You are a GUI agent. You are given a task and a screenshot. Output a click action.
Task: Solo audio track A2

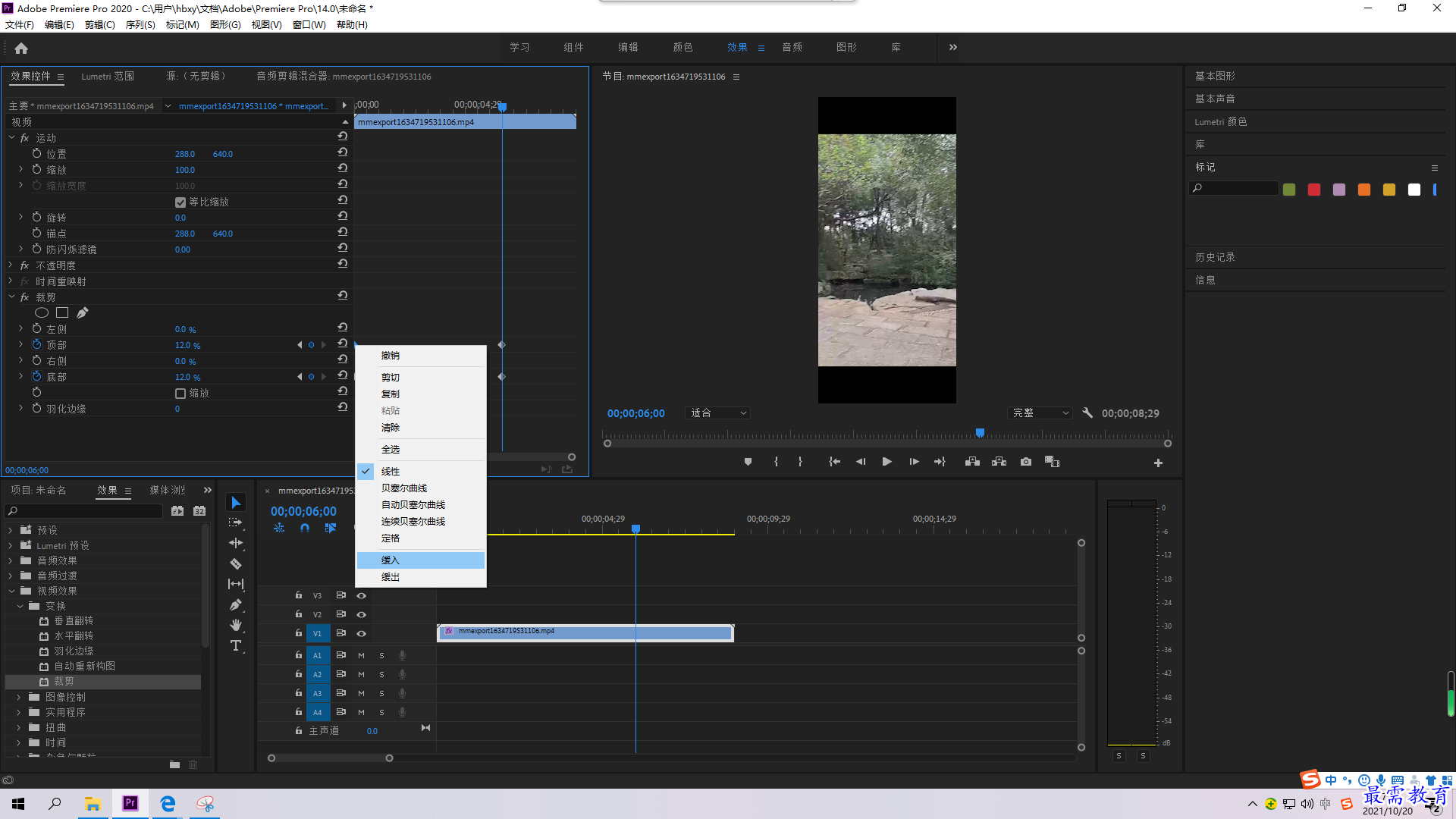pos(381,674)
